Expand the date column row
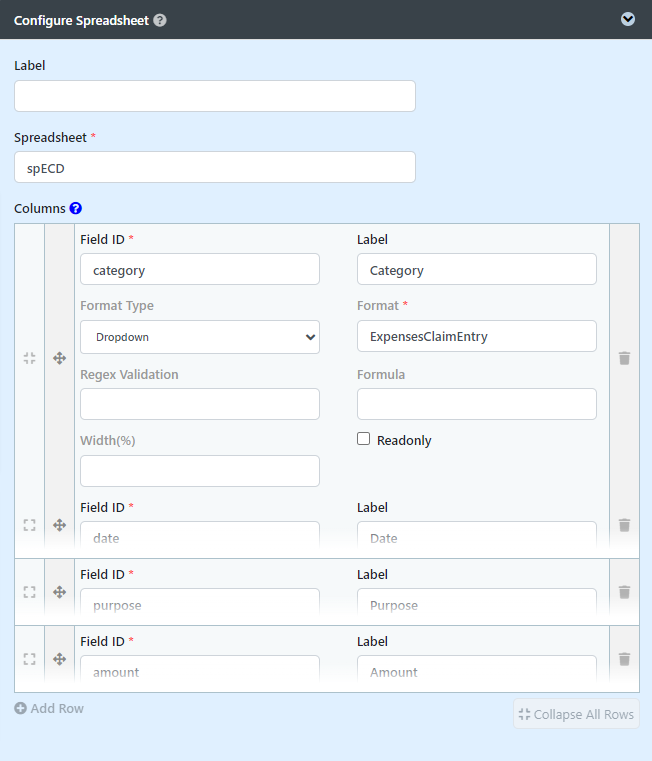Image resolution: width=652 pixels, height=761 pixels. pyautogui.click(x=29, y=525)
